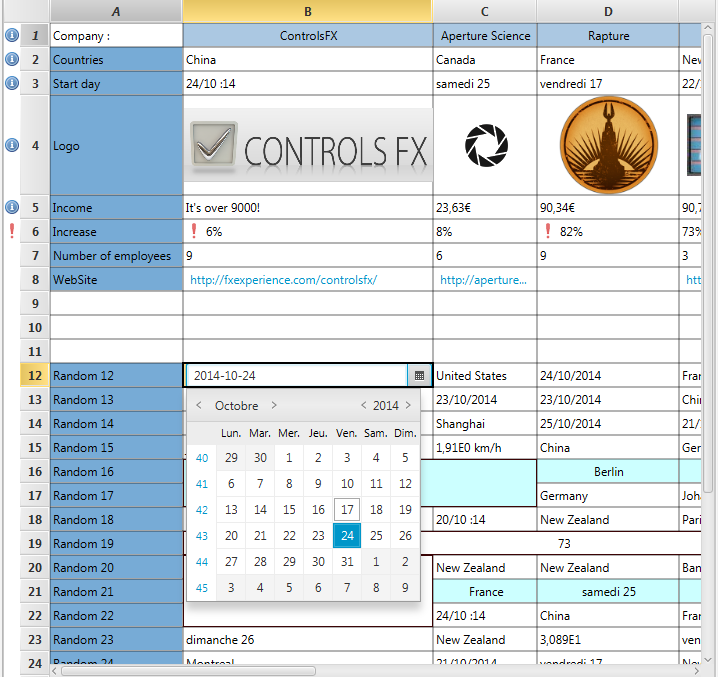Click the ControlsFX logo image

click(308, 145)
